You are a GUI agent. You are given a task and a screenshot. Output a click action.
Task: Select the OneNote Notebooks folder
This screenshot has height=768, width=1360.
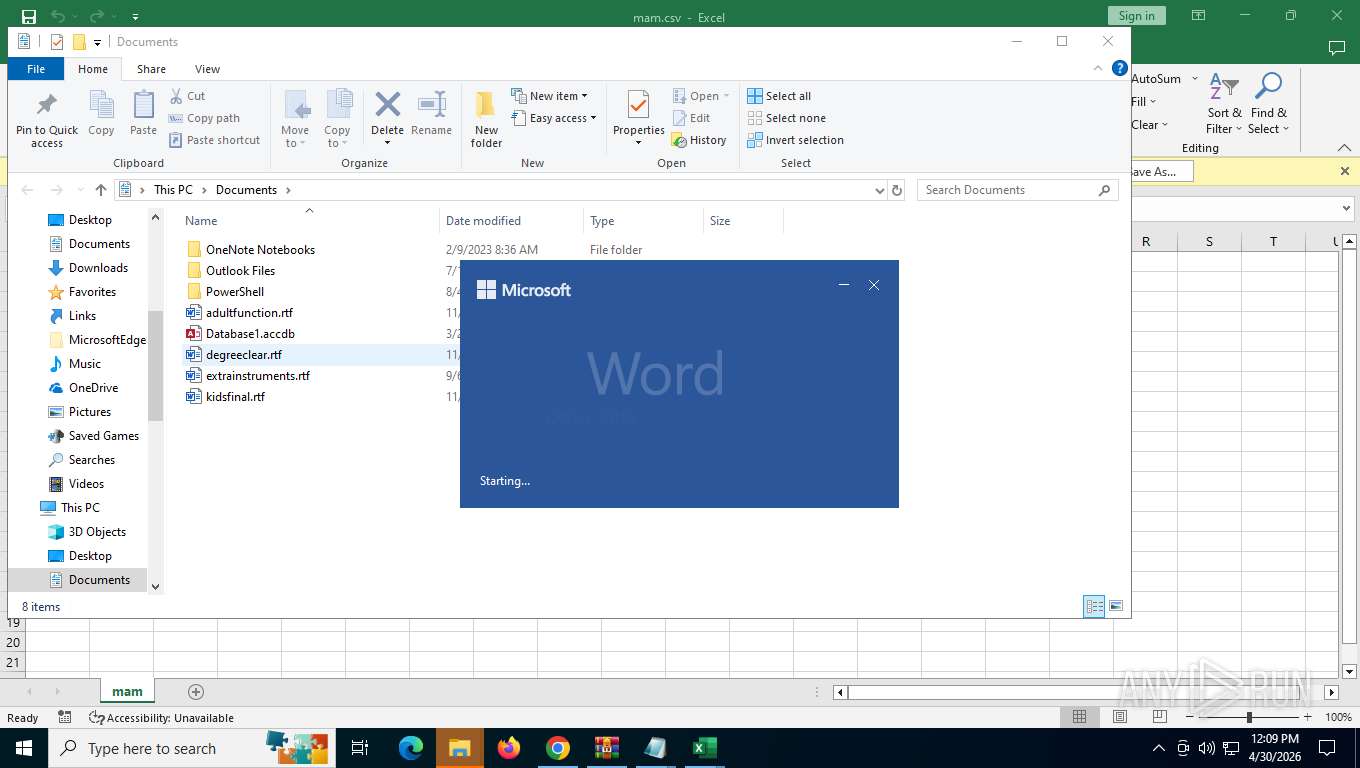click(260, 250)
